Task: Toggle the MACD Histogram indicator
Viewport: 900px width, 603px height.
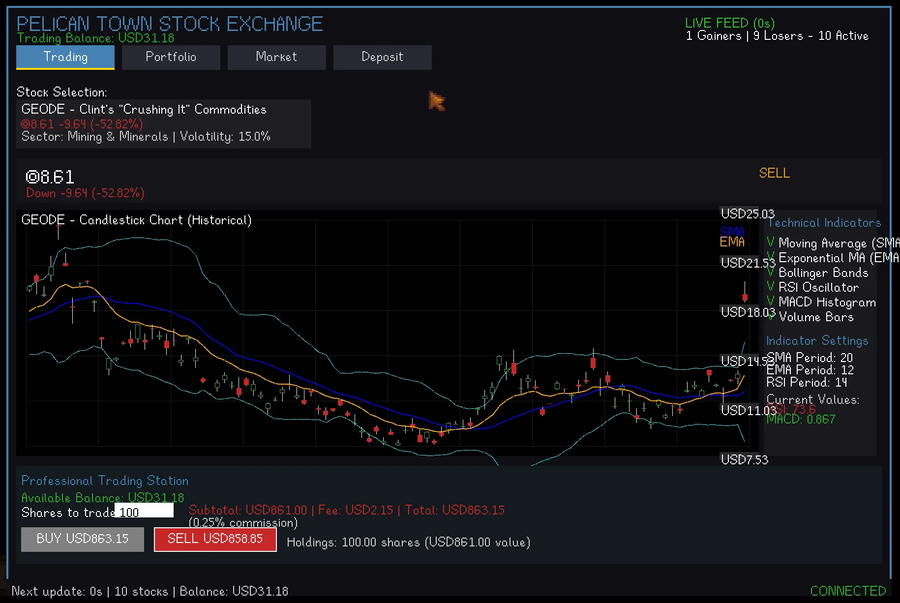Action: point(821,302)
